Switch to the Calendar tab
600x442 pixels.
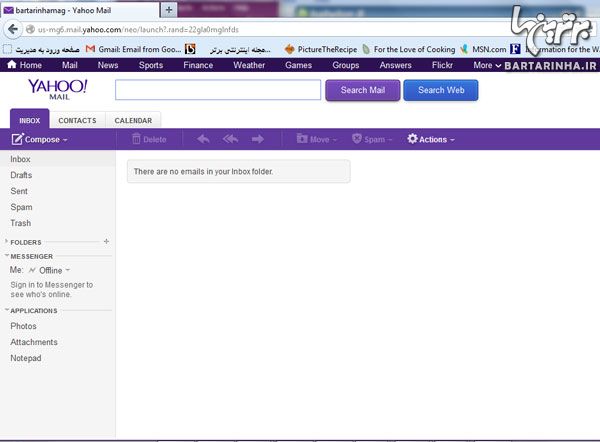click(133, 121)
